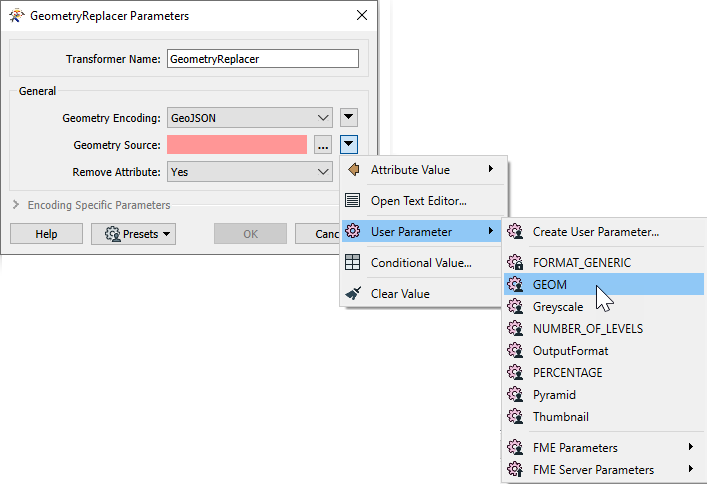Open the Remove Attribute dropdown
This screenshot has width=710, height=484.
[x=250, y=172]
